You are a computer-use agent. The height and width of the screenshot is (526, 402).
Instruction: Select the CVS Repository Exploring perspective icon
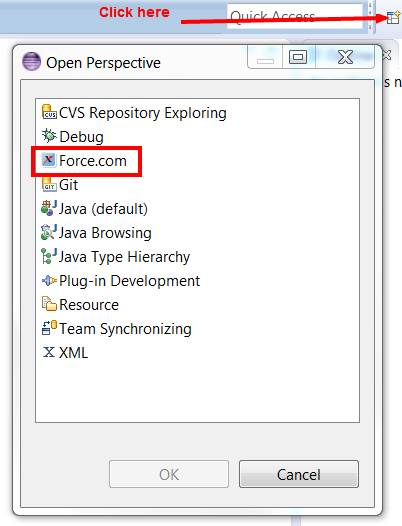[x=49, y=112]
